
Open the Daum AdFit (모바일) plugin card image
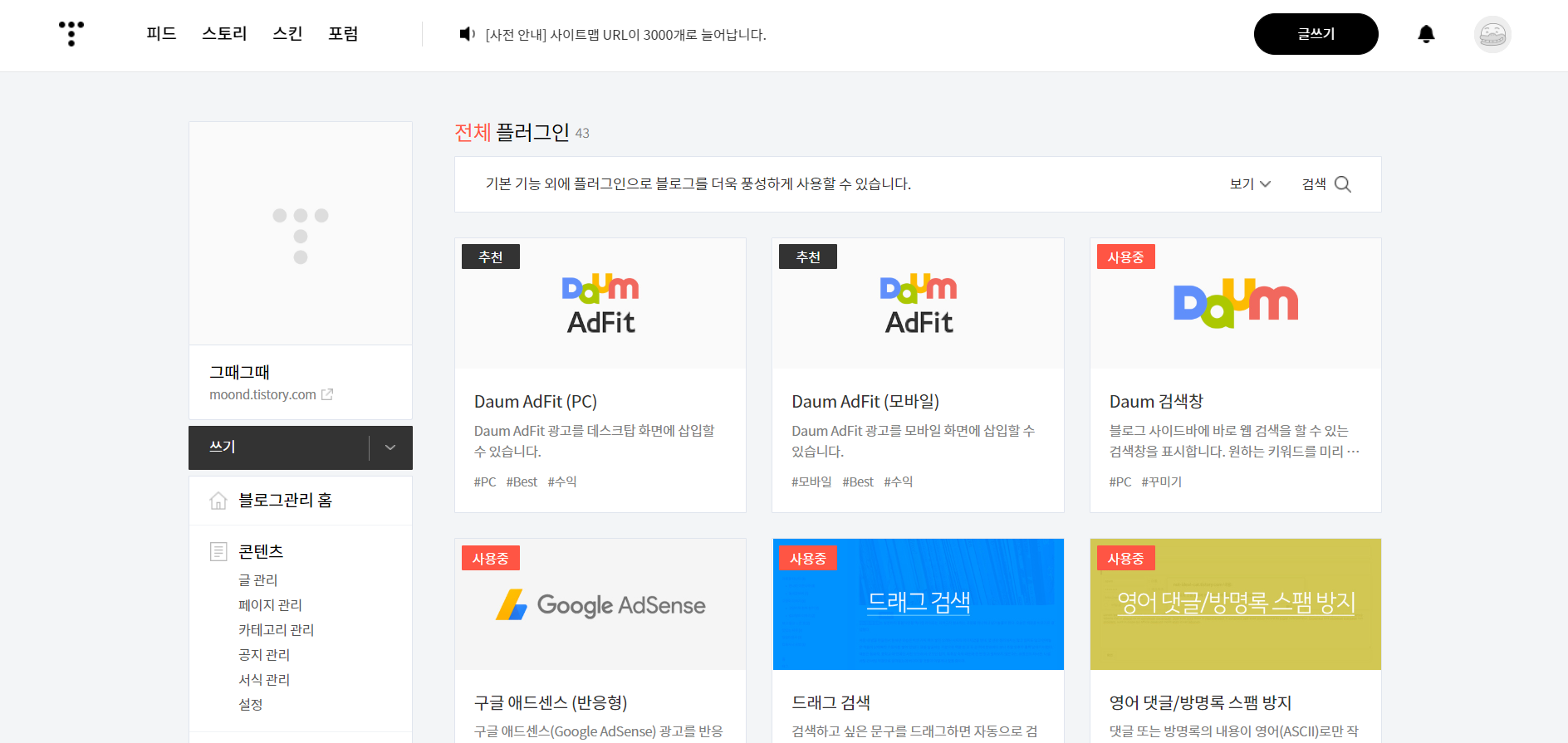point(918,304)
